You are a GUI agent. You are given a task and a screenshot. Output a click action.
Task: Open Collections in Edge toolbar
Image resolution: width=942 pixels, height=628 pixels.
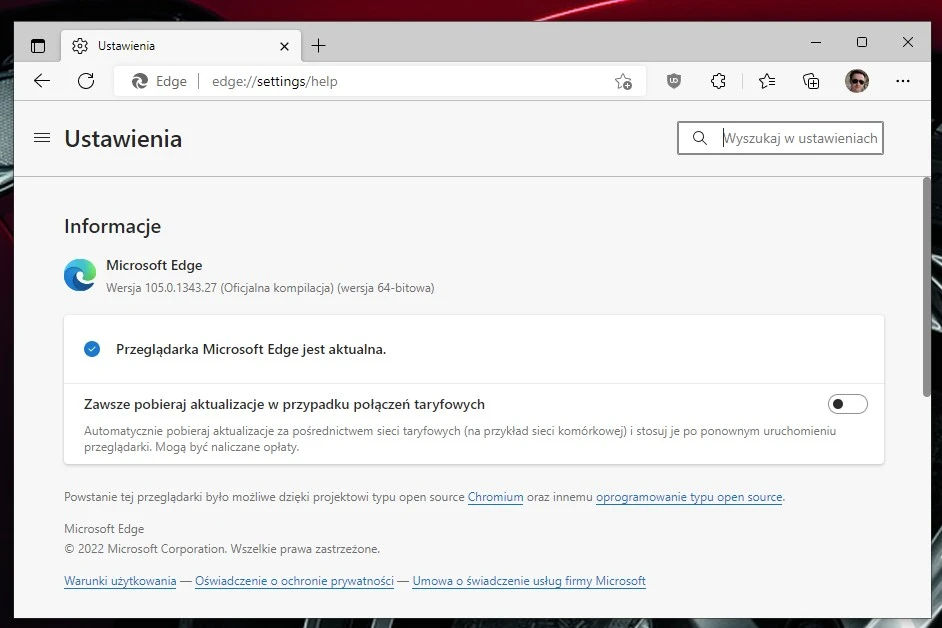pos(810,81)
